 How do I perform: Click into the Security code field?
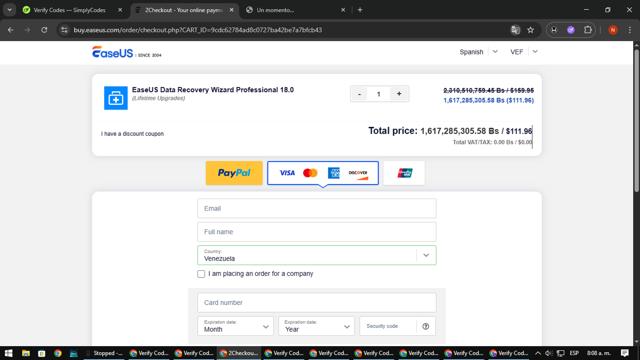click(x=388, y=326)
